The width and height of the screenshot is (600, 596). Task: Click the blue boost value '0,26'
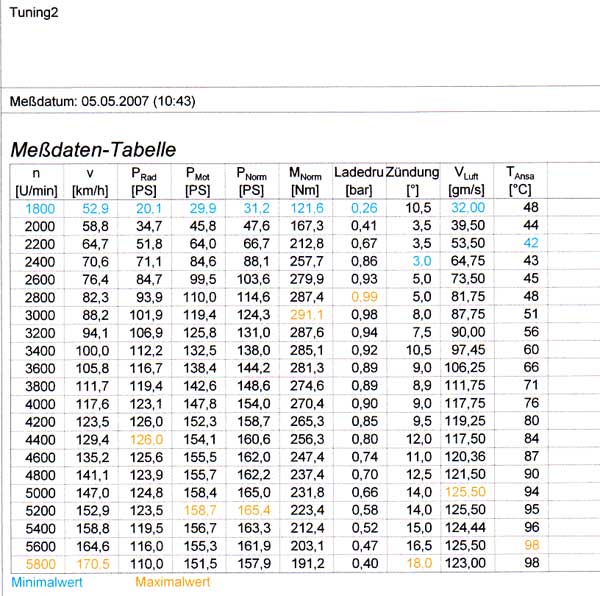364,208
